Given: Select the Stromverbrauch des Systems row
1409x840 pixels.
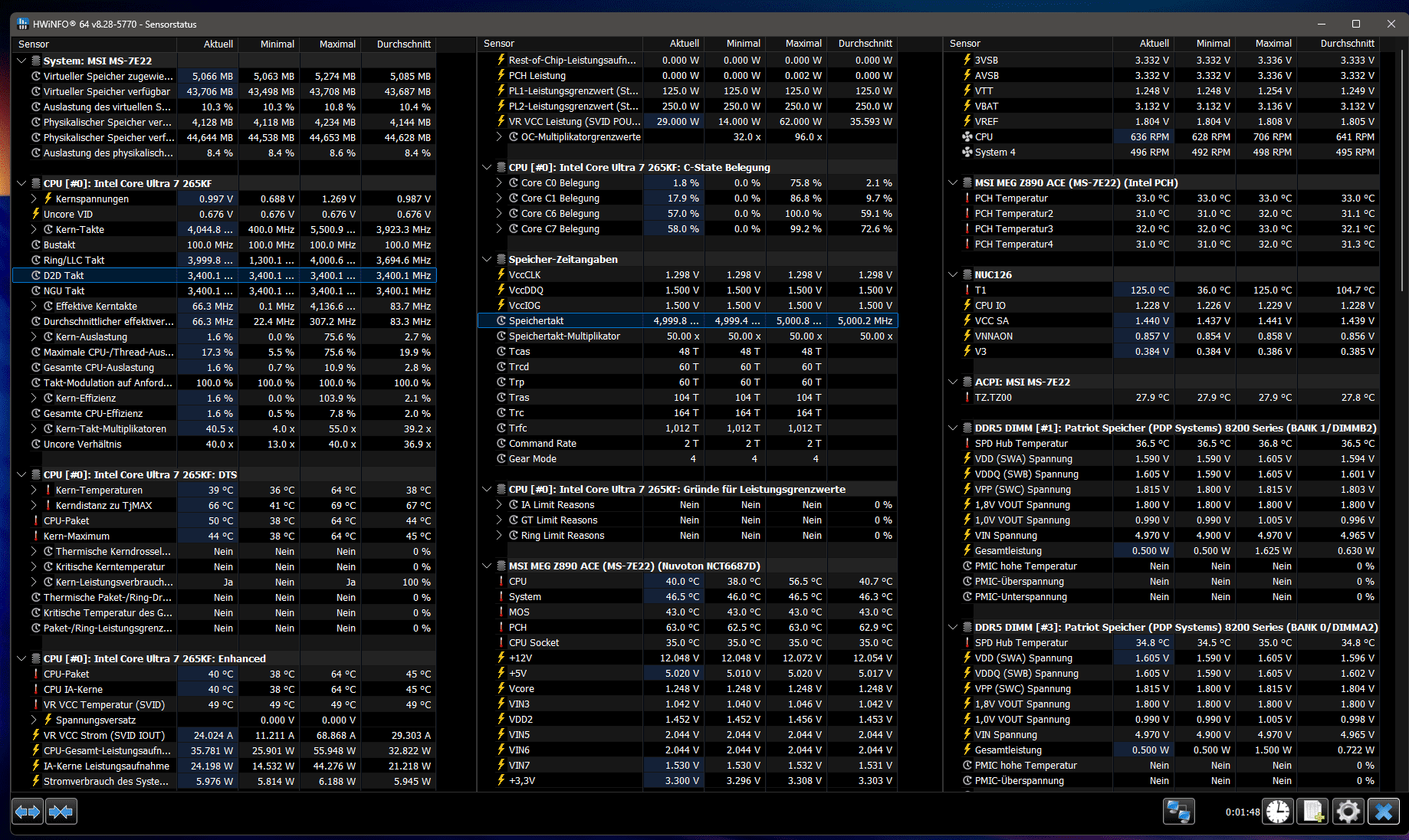Looking at the screenshot, I should [225, 781].
